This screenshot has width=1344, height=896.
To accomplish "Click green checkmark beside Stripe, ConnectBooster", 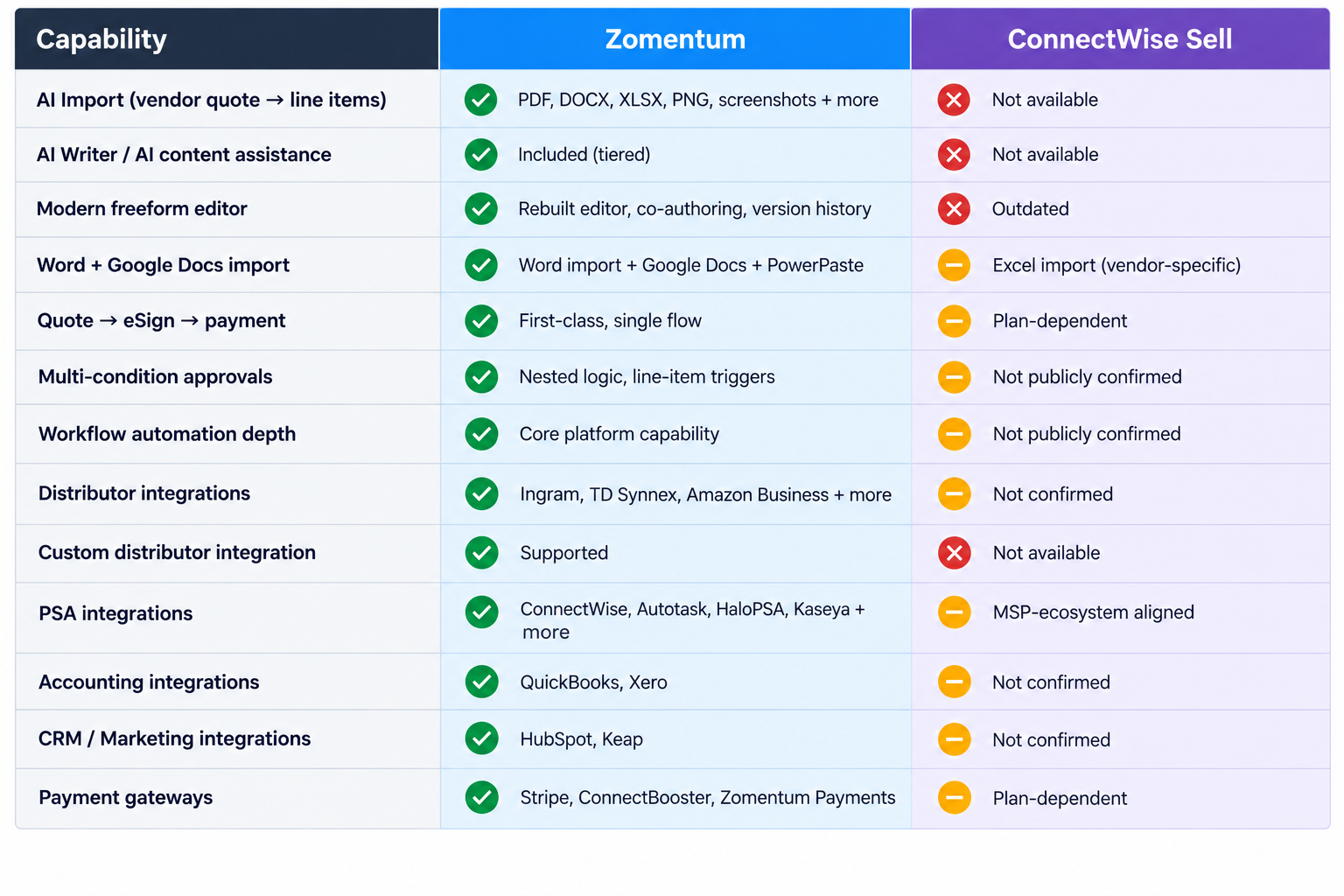I will point(481,797).
